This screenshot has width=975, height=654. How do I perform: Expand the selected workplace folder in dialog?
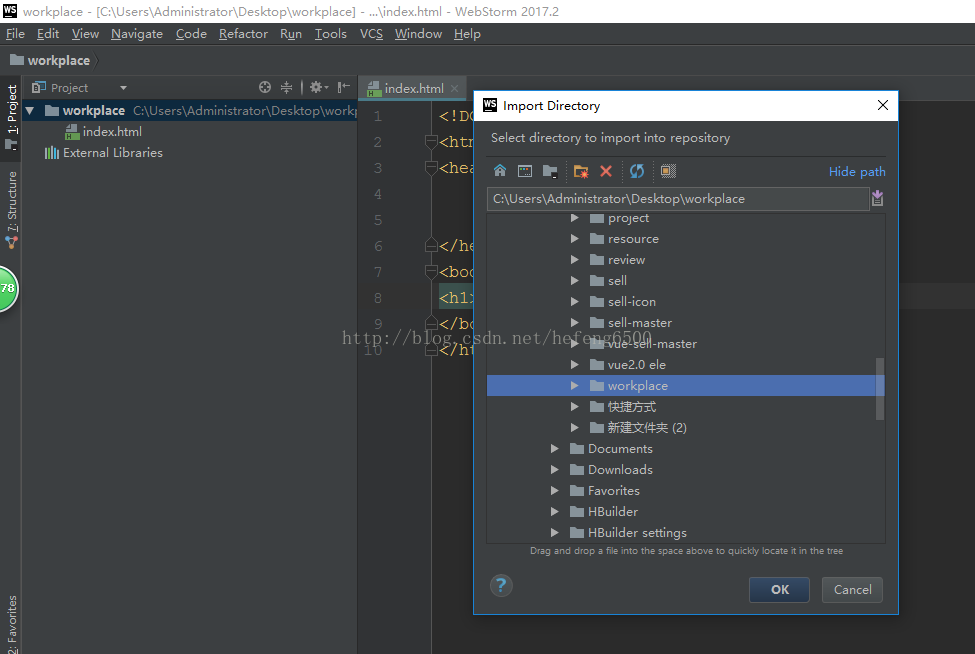tap(575, 385)
